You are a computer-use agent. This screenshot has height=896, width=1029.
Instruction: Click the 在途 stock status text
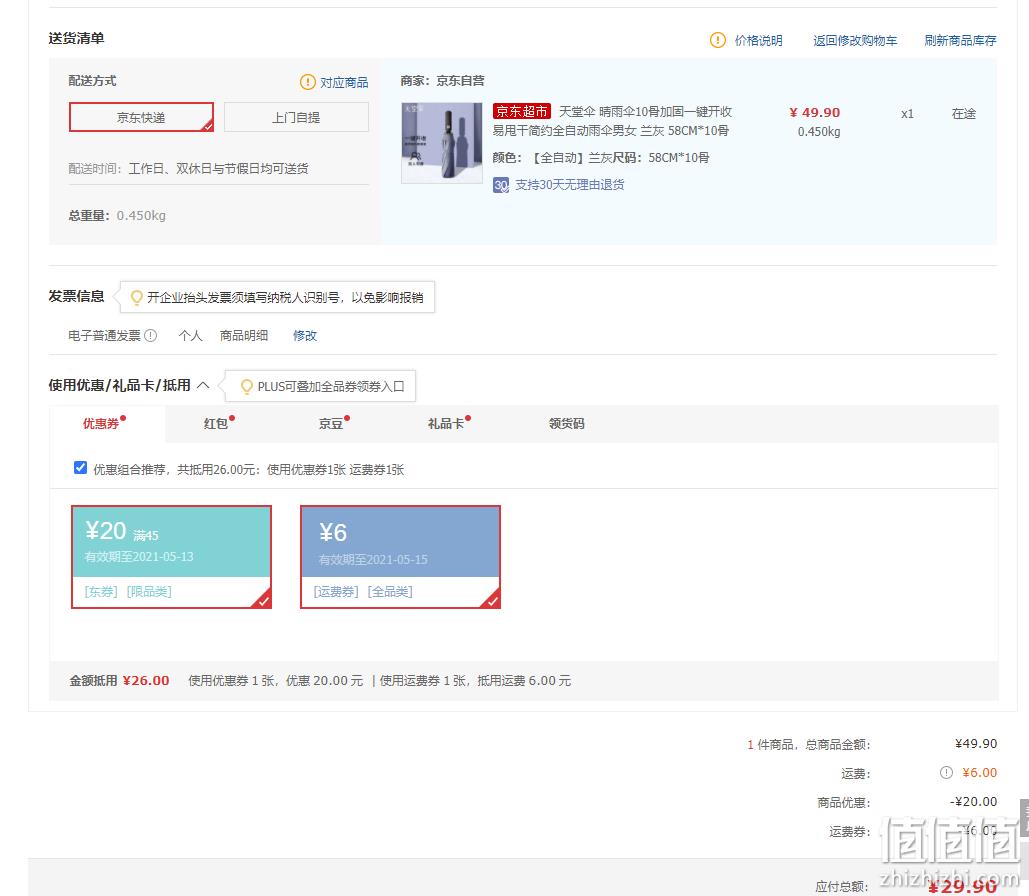click(963, 114)
